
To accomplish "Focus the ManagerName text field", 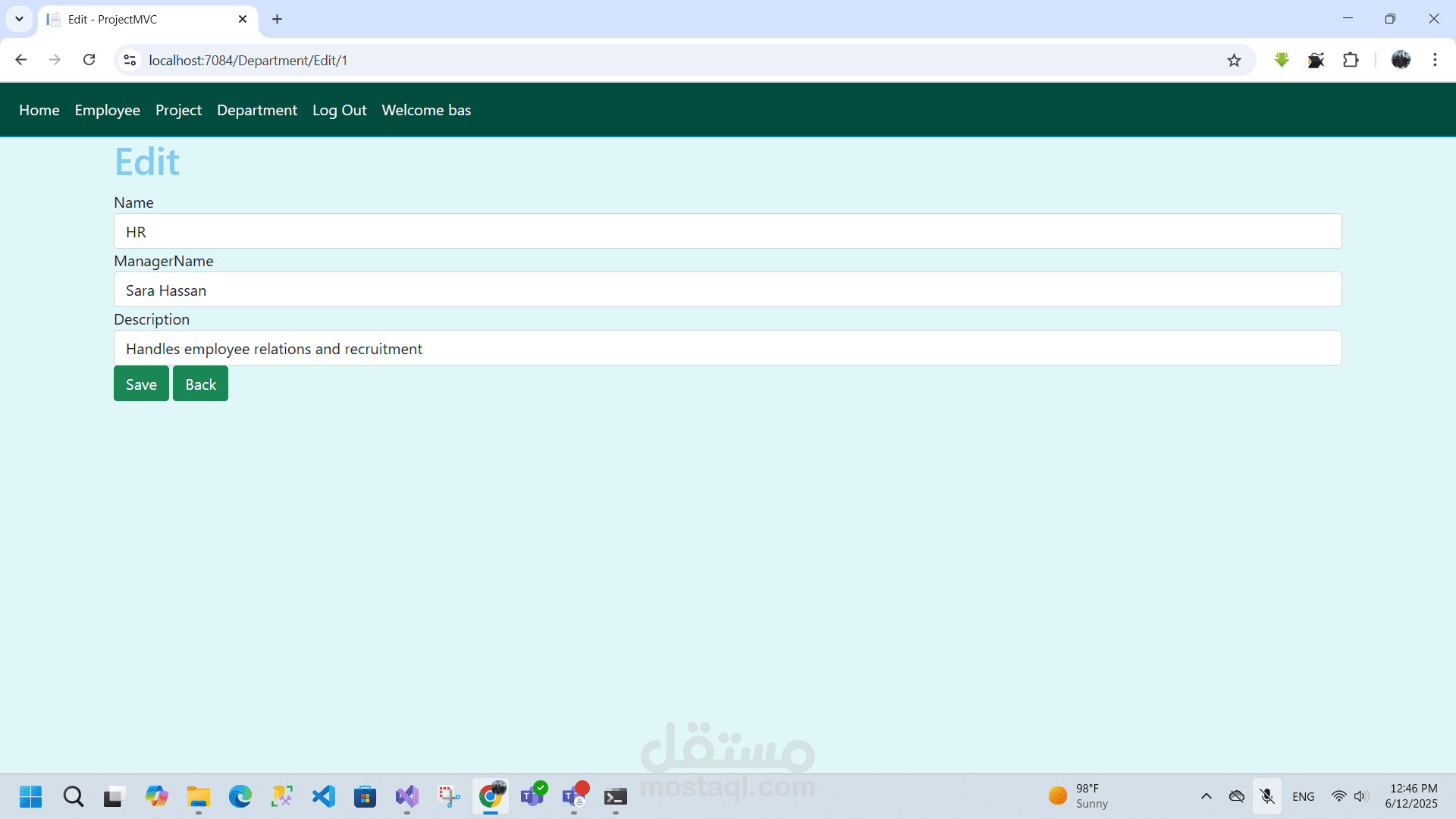I will [727, 290].
